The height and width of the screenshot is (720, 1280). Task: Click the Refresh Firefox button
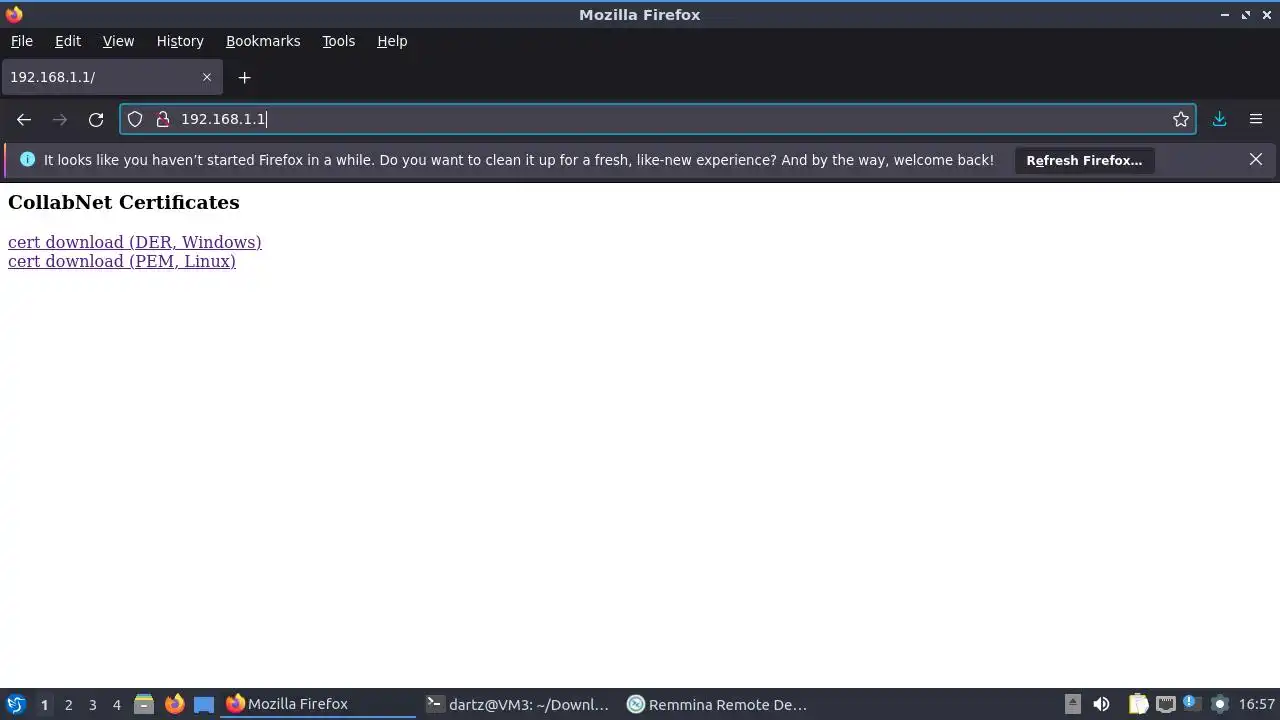coord(1084,160)
